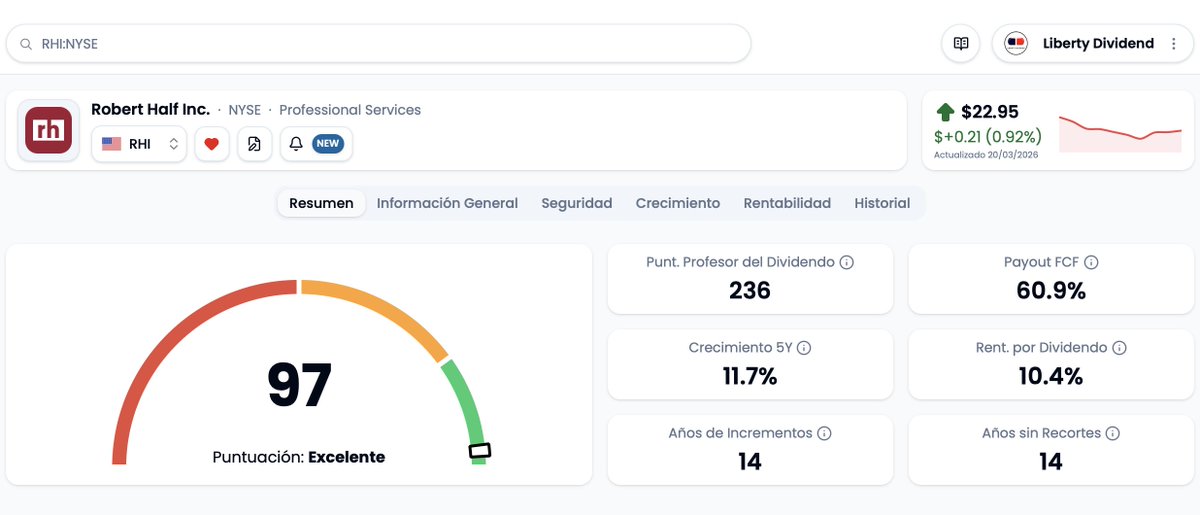The image size is (1200, 515).
Task: Open the Seguridad tab
Action: click(577, 203)
